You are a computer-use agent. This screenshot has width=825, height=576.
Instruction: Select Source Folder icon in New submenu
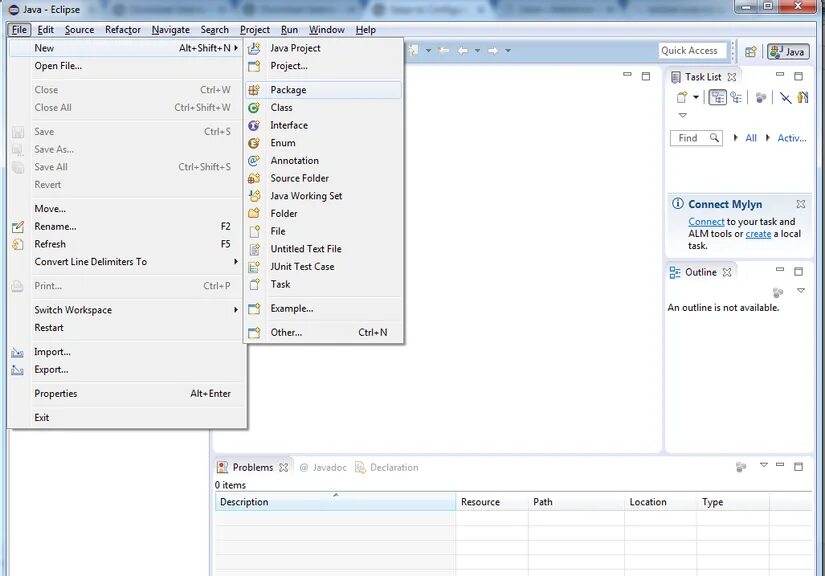(x=254, y=178)
